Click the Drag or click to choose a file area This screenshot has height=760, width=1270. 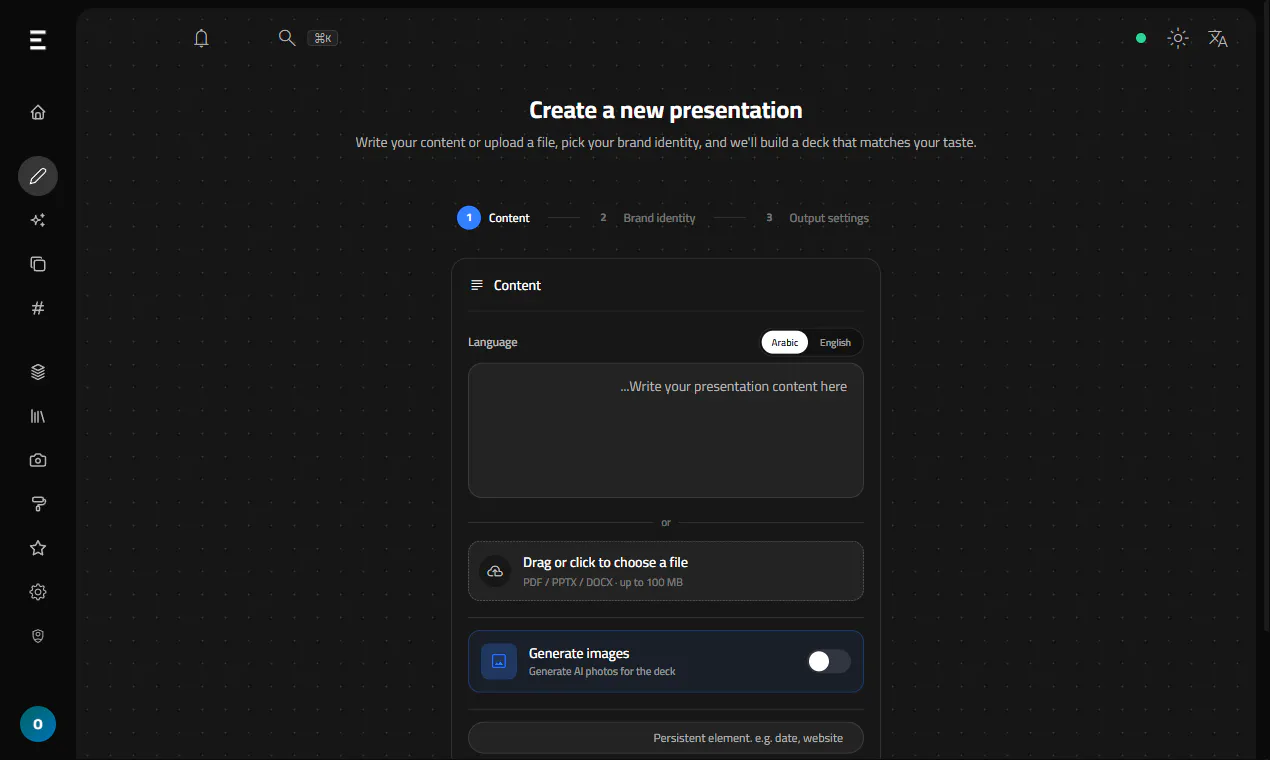pos(666,571)
